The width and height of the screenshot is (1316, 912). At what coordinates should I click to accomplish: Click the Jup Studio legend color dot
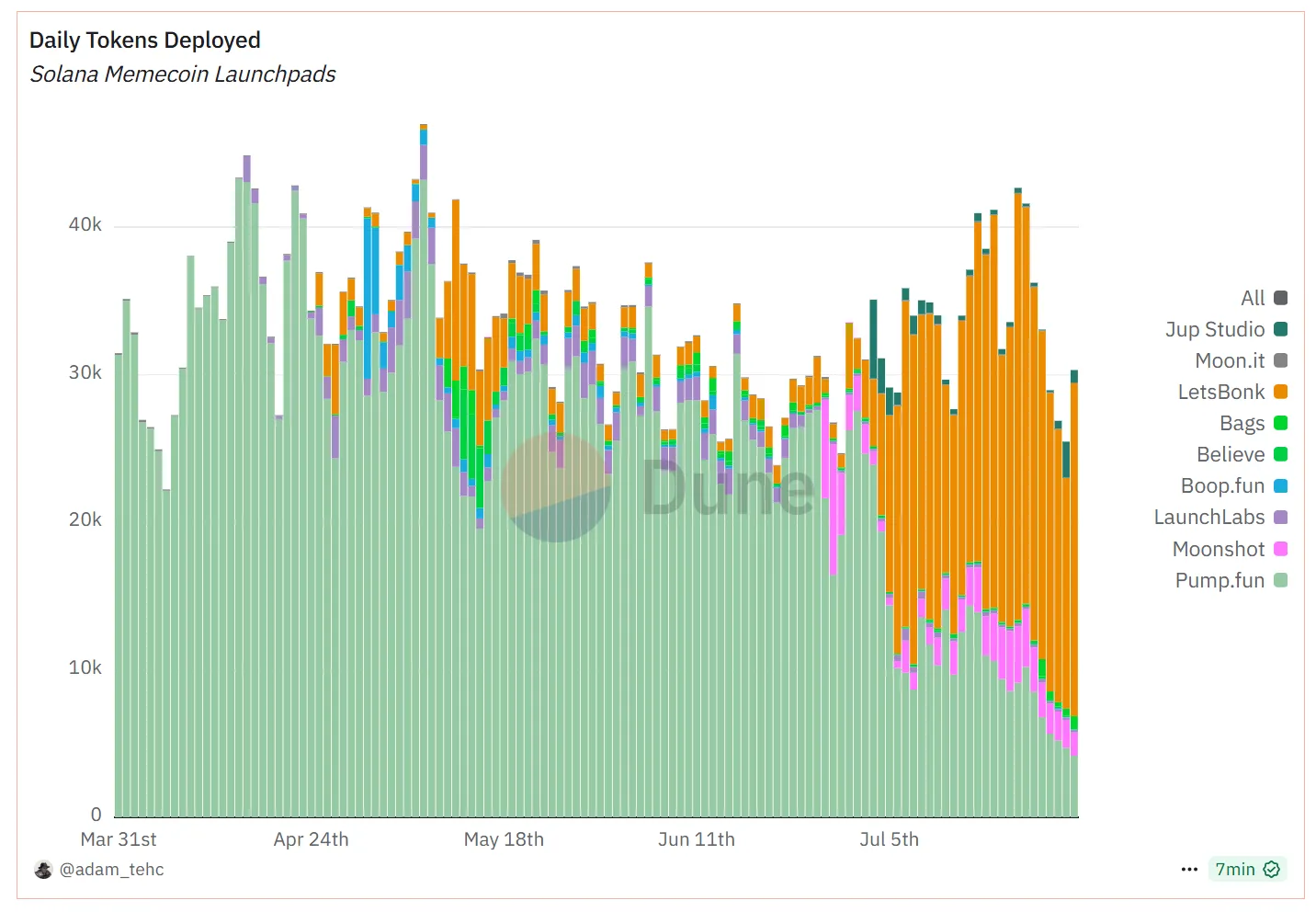point(1280,329)
